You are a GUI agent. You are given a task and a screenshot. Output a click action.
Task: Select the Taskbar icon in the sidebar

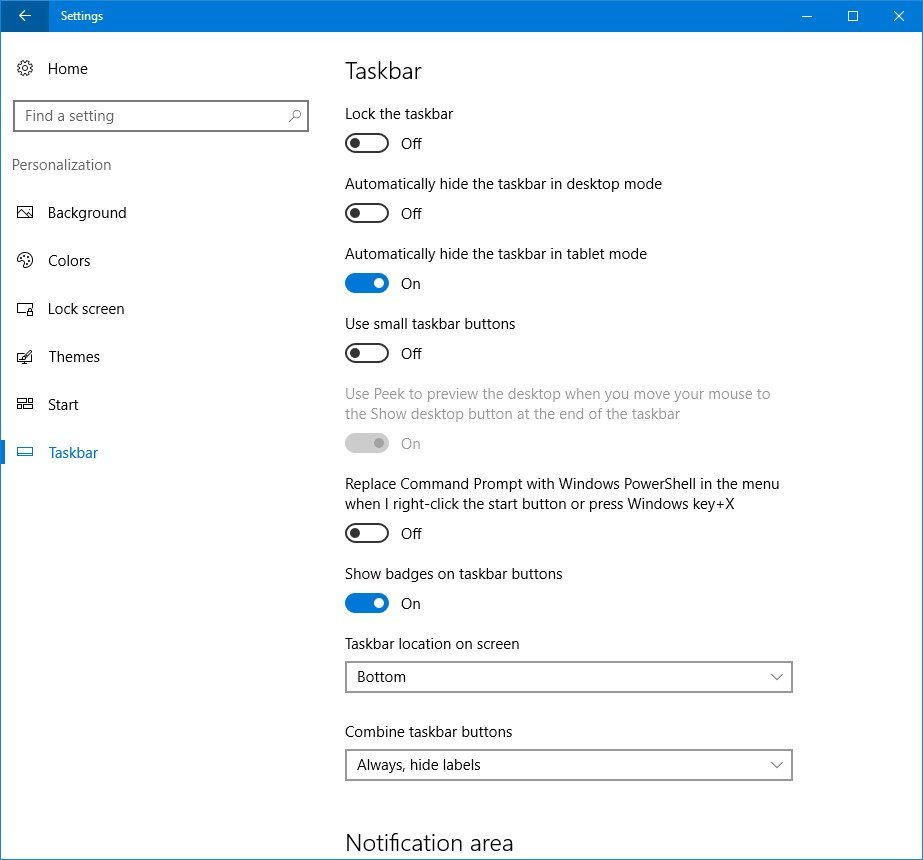point(24,452)
